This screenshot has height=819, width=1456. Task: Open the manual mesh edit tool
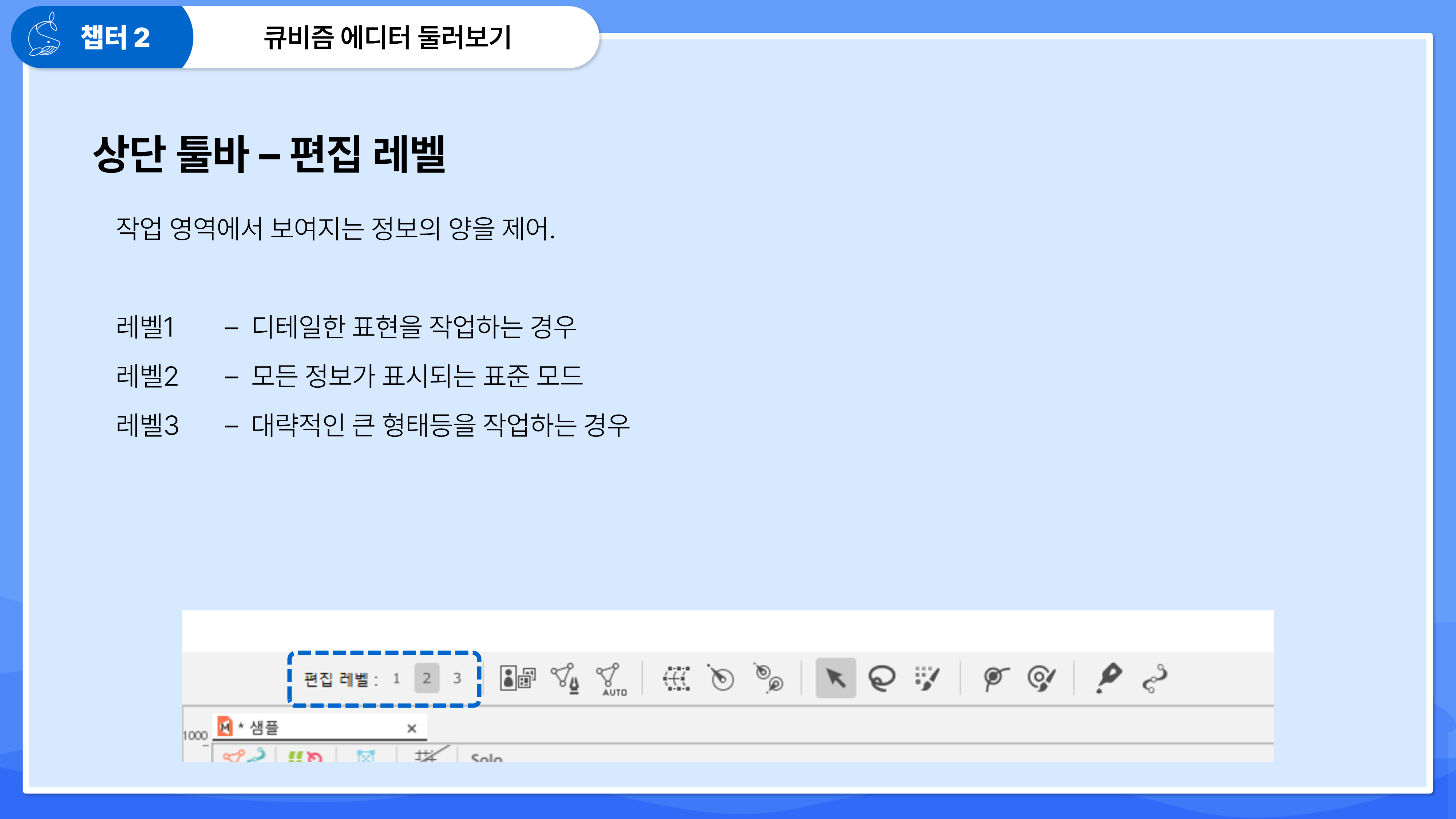(565, 678)
